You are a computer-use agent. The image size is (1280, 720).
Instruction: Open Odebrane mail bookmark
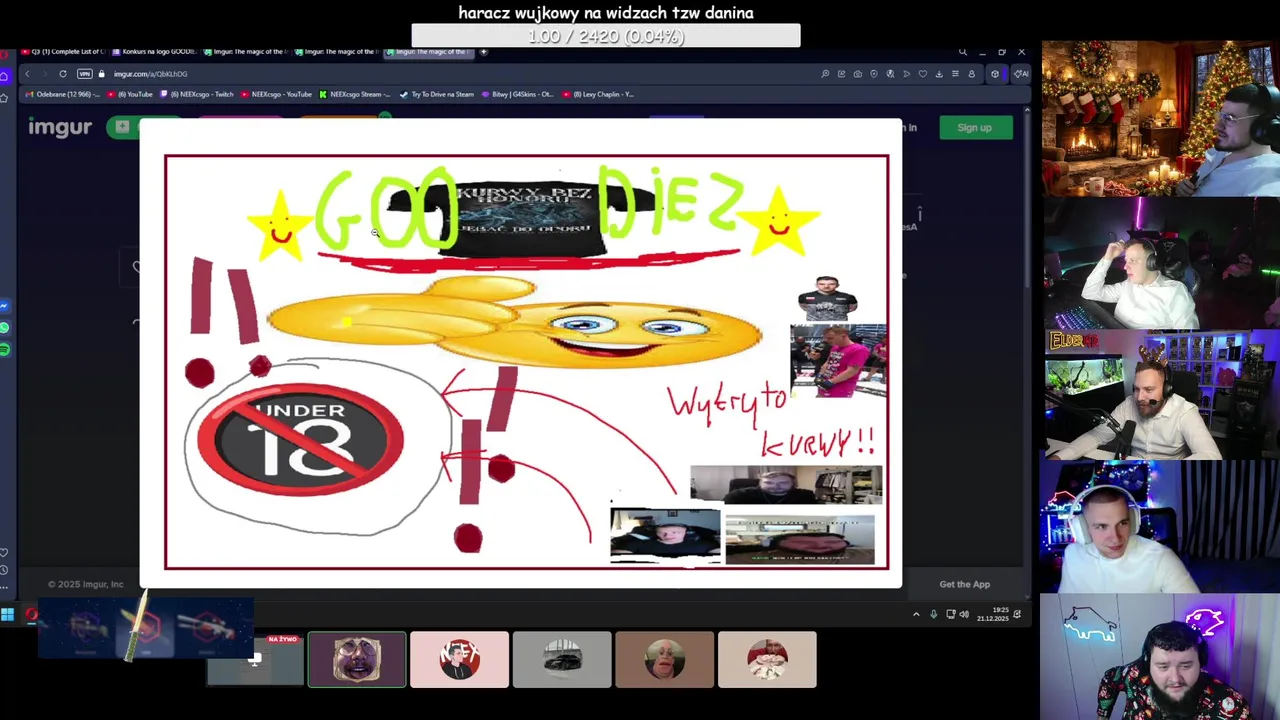(x=63, y=95)
